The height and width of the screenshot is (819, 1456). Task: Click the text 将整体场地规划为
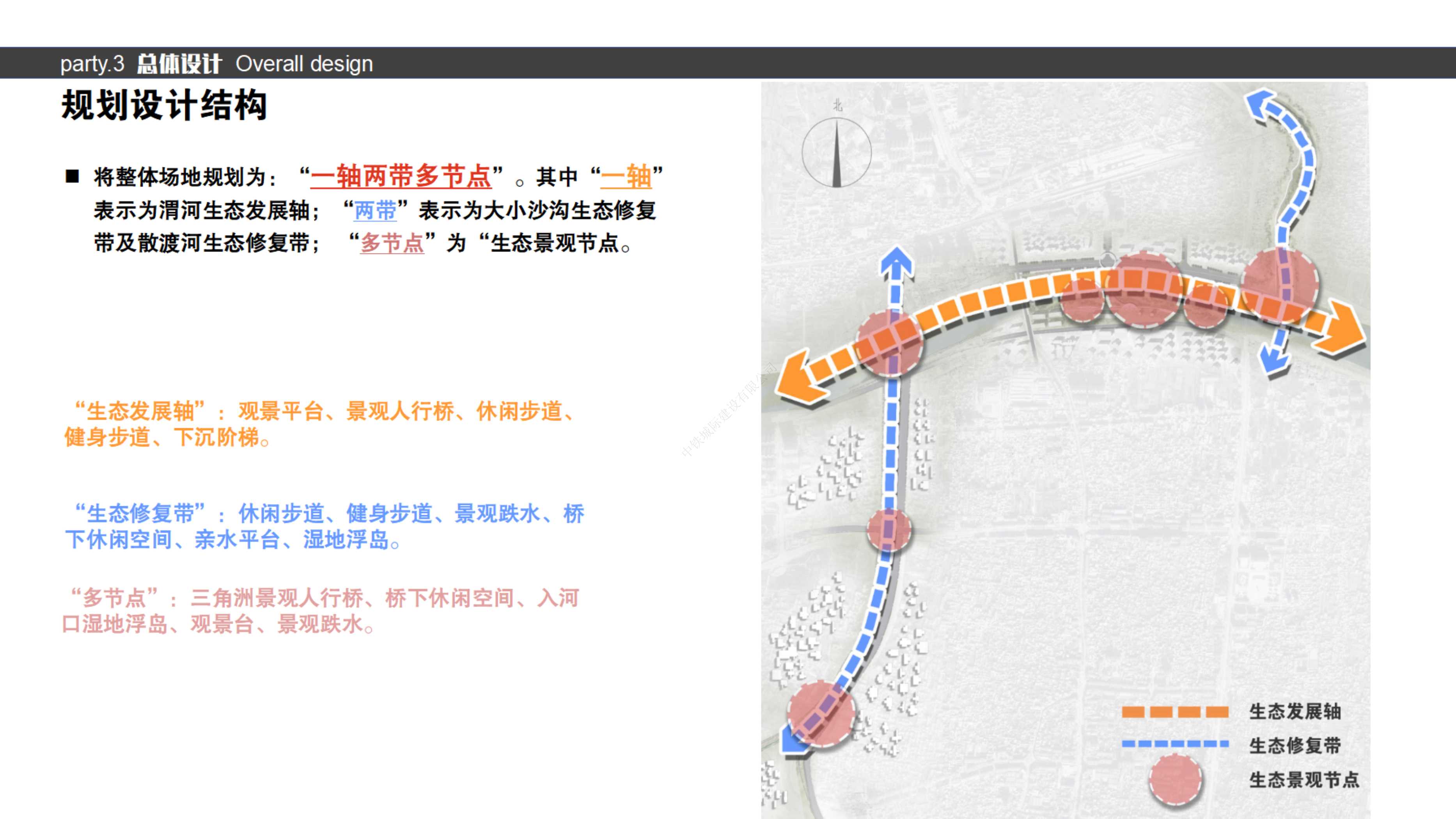click(x=180, y=177)
